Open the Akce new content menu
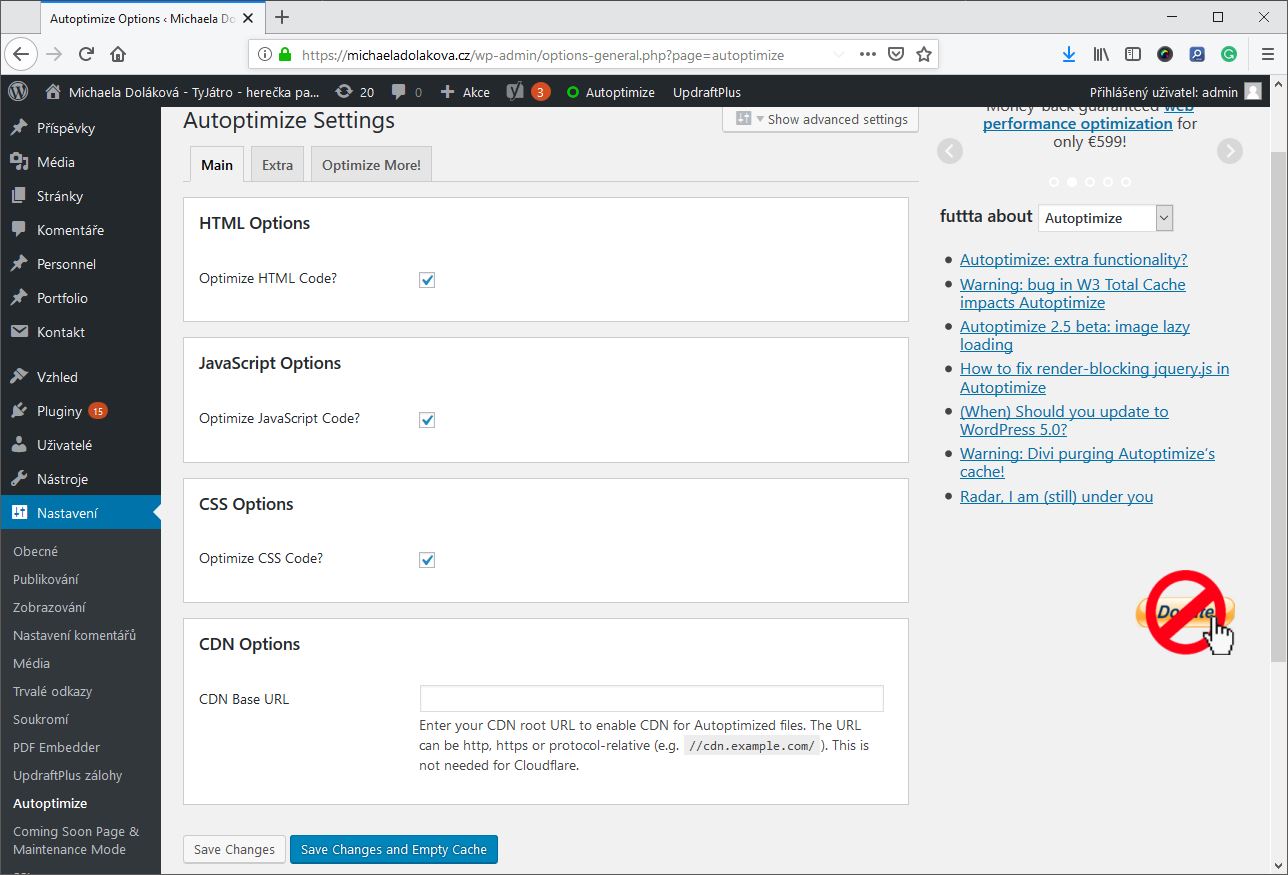The height and width of the screenshot is (875, 1288). click(x=465, y=92)
